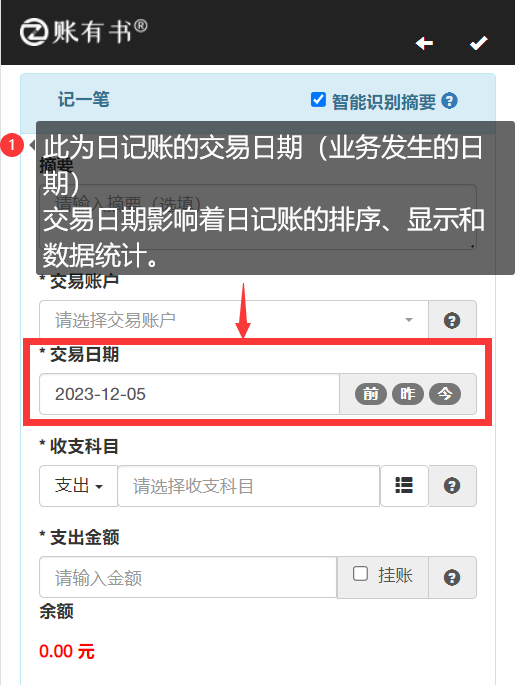The image size is (515, 685).
Task: Click the 请选择收支科目 input field
Action: click(x=249, y=486)
